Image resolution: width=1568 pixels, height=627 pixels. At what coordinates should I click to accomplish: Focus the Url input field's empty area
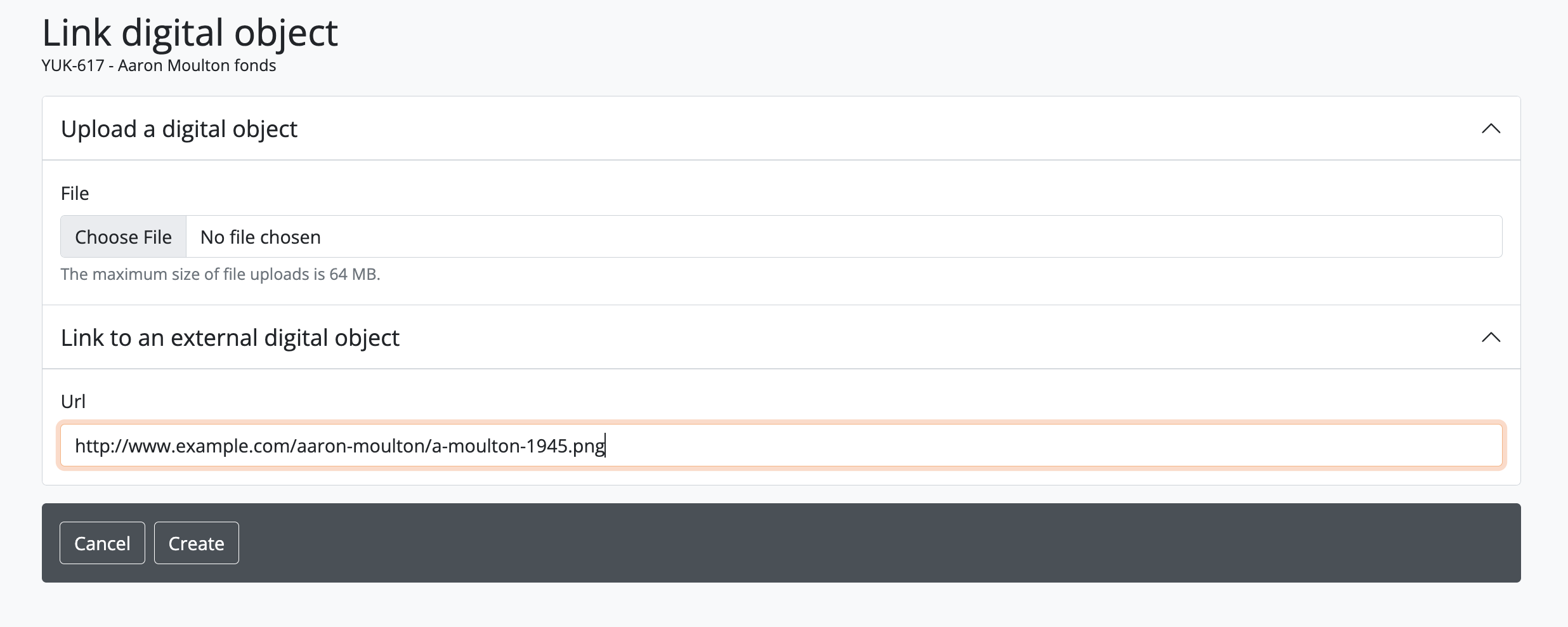tap(1015, 445)
